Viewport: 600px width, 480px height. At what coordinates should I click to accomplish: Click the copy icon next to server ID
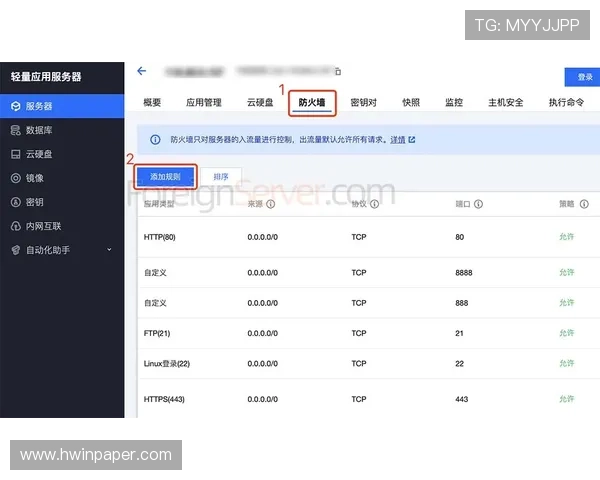(x=339, y=72)
